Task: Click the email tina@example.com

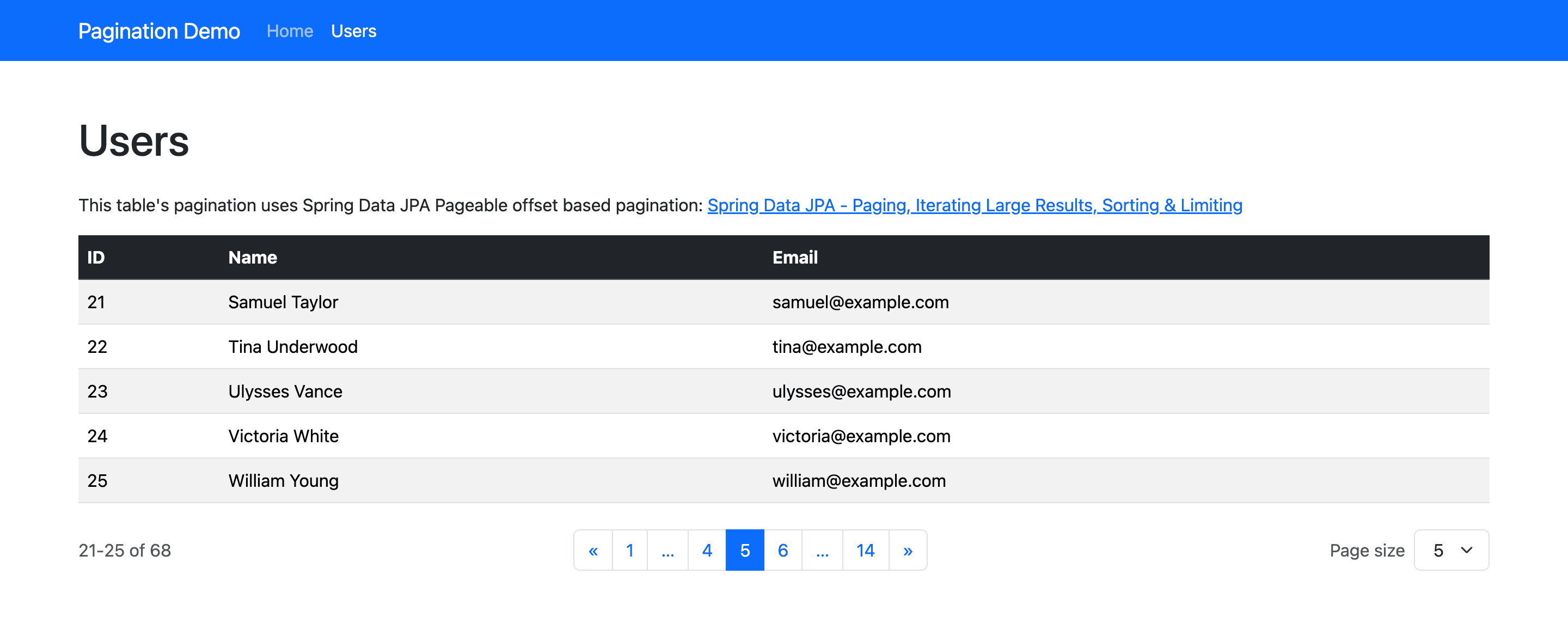Action: [x=847, y=346]
